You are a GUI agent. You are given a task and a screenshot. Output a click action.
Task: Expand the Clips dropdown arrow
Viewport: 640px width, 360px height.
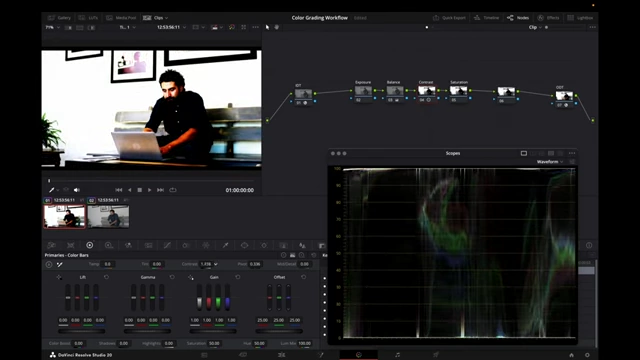(x=167, y=18)
